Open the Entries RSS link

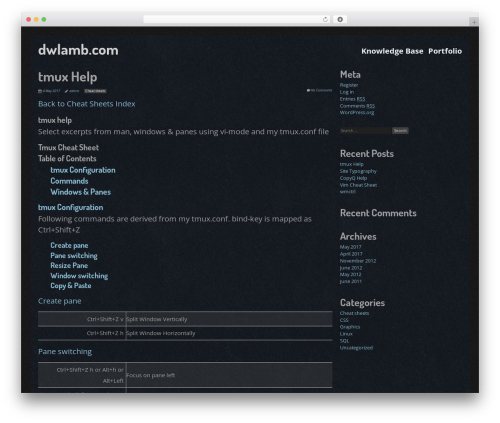pyautogui.click(x=352, y=99)
